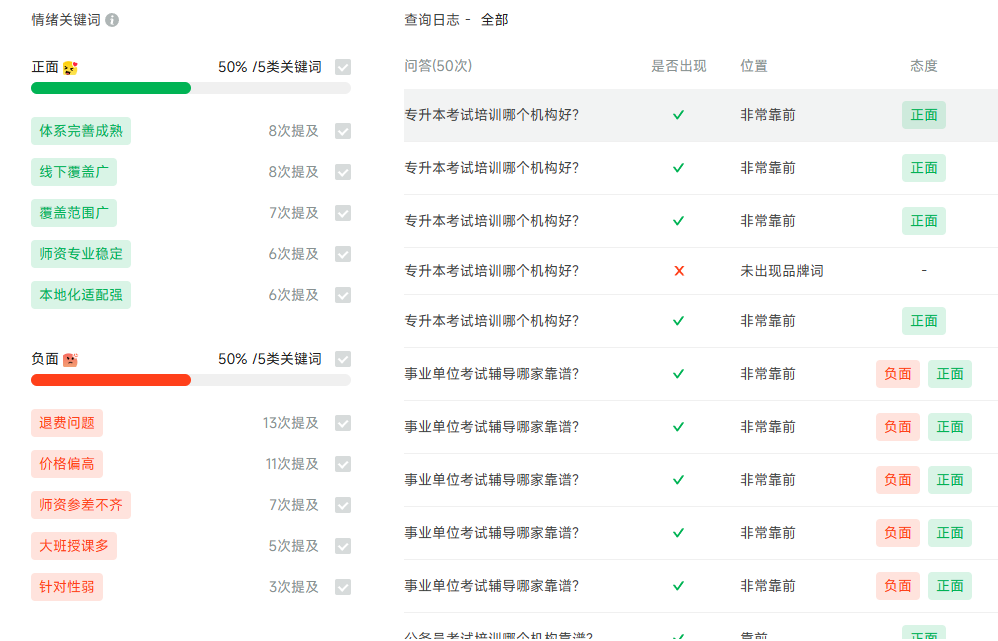Click the 态度 column header

[923, 66]
